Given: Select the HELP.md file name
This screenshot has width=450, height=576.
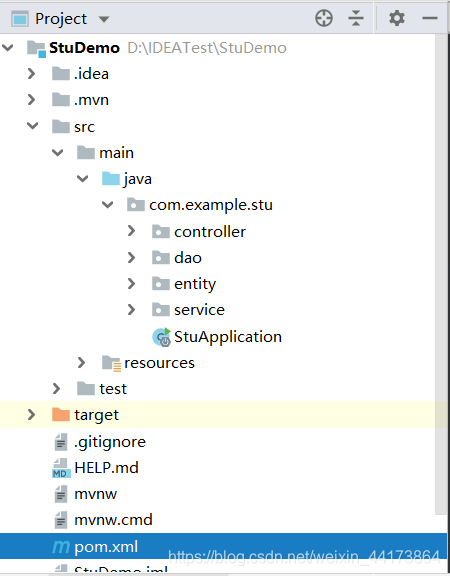Looking at the screenshot, I should point(106,468).
